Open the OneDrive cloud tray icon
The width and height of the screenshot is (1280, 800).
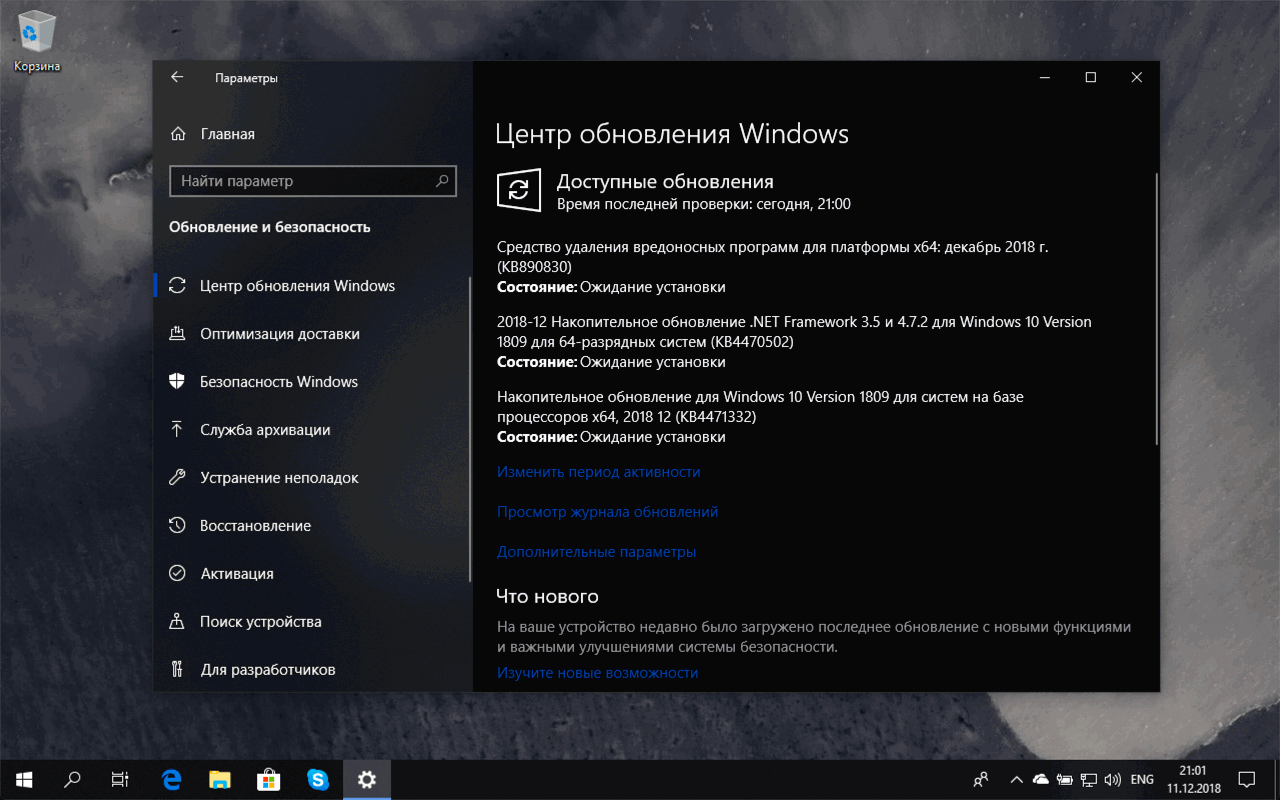(1040, 779)
